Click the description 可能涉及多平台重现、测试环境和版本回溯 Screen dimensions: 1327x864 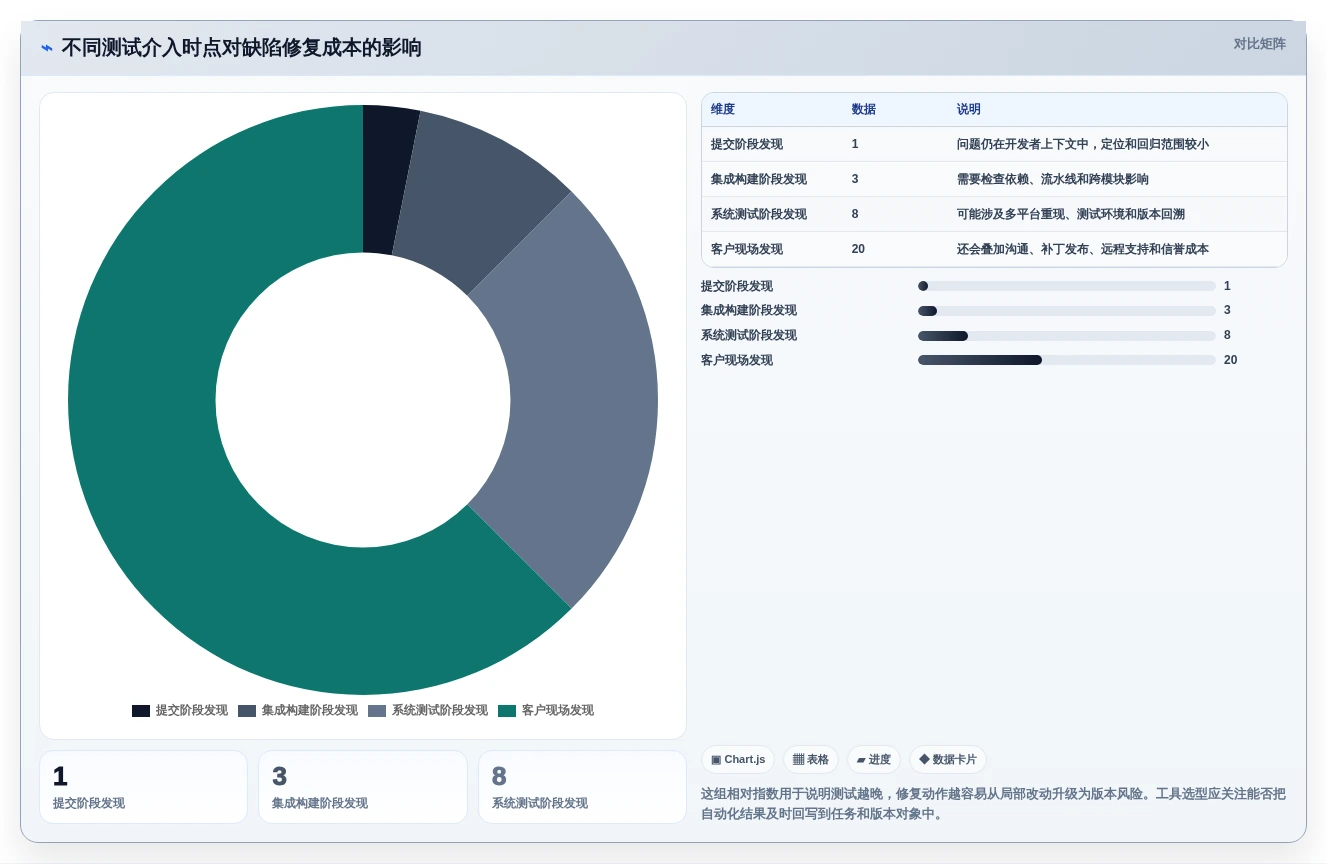1071,214
